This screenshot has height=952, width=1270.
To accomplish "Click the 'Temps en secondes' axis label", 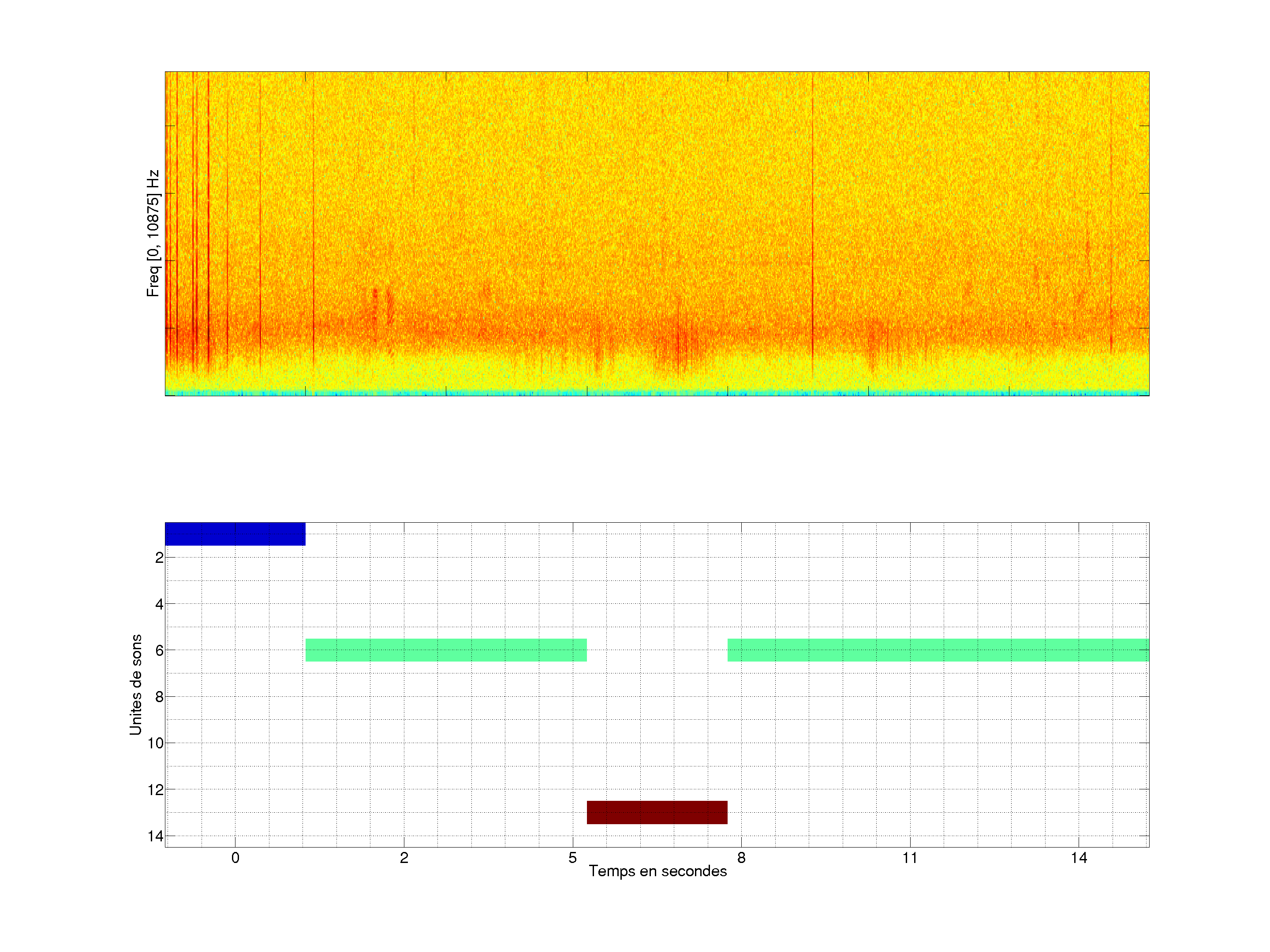I will point(657,871).
